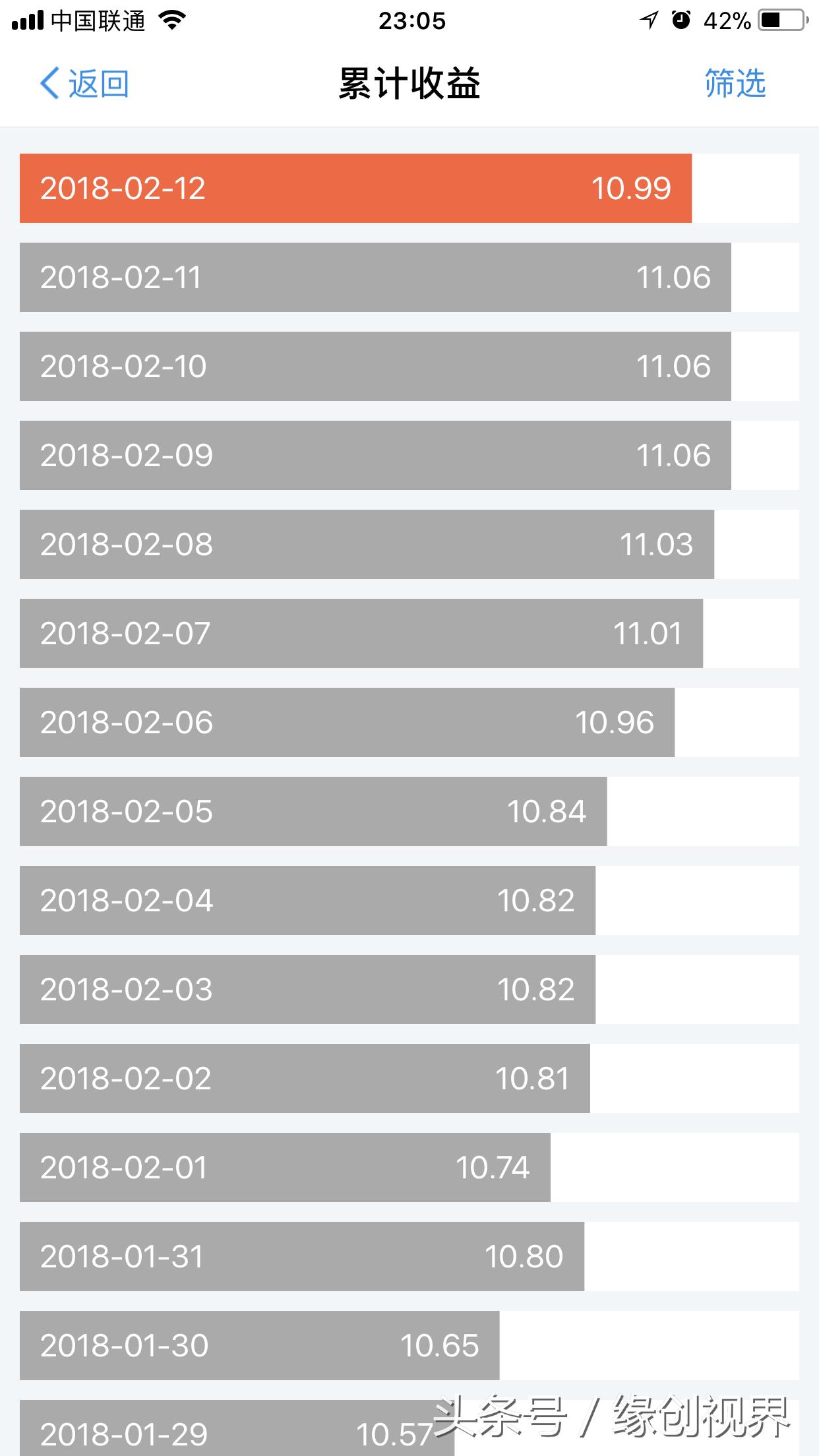Expand the 2018-02-09 earnings entry
The image size is (819, 1456).
376,456
